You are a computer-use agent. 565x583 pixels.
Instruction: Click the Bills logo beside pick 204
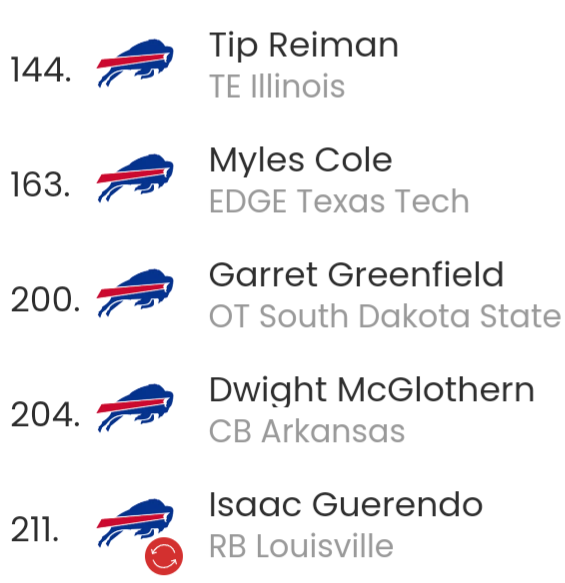(135, 408)
